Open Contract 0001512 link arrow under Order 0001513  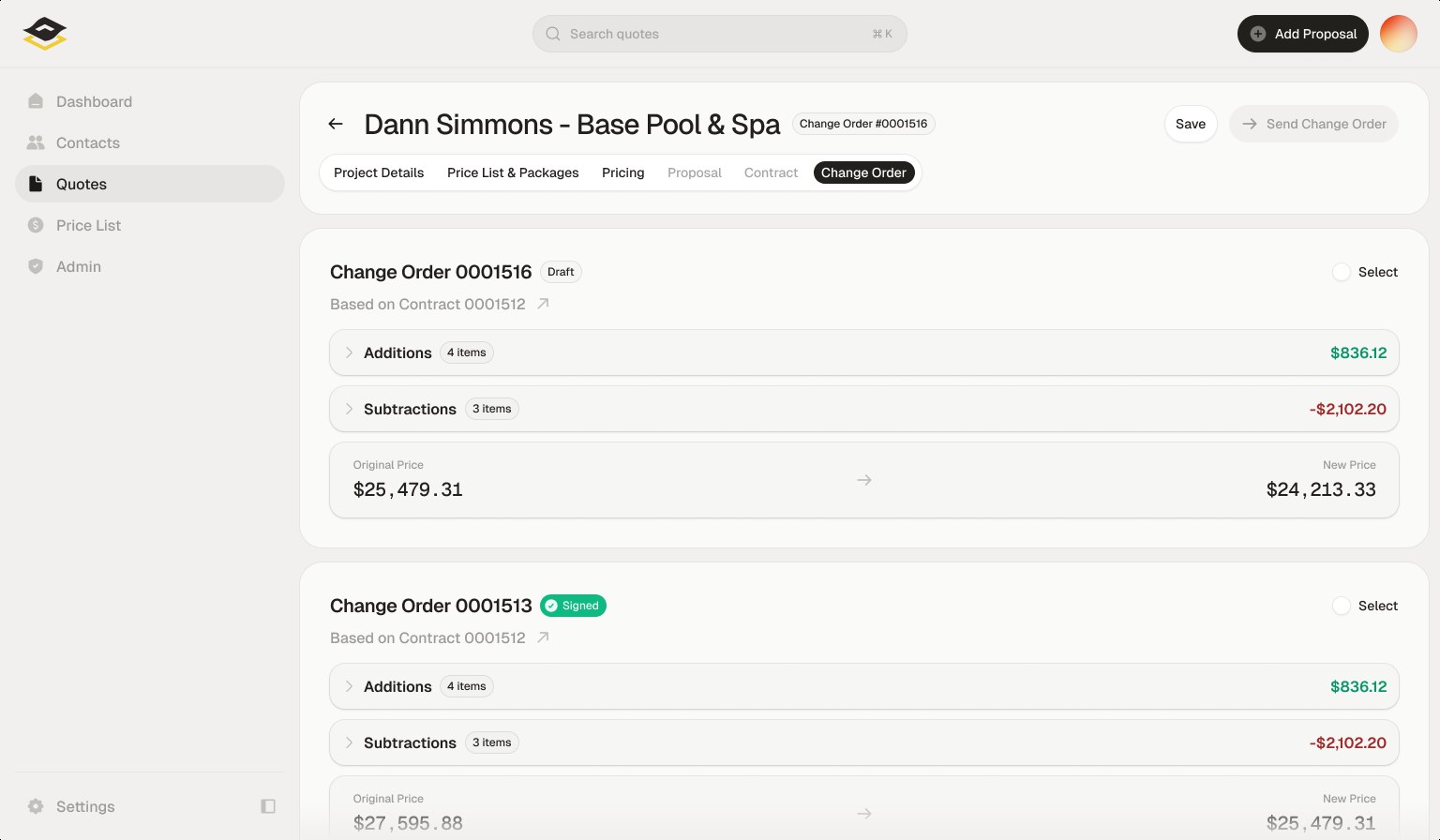(543, 637)
